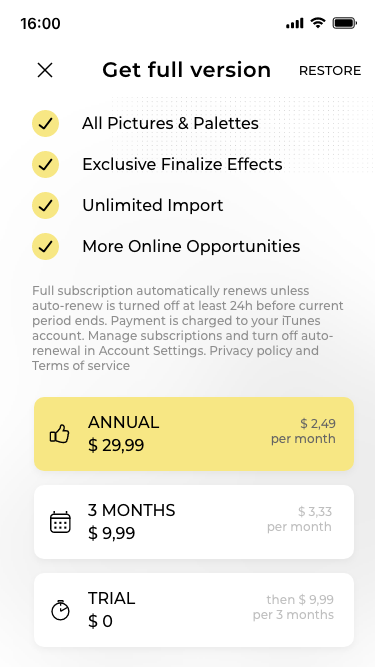Tap the $ 3,33 per month label
The image size is (375, 667).
pyautogui.click(x=299, y=519)
